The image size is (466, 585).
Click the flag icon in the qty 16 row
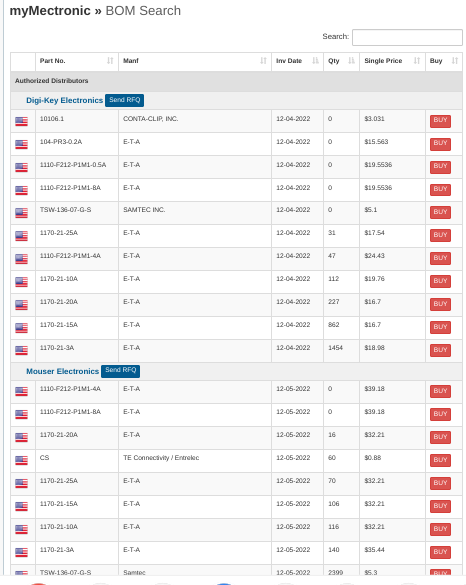[x=21, y=438]
